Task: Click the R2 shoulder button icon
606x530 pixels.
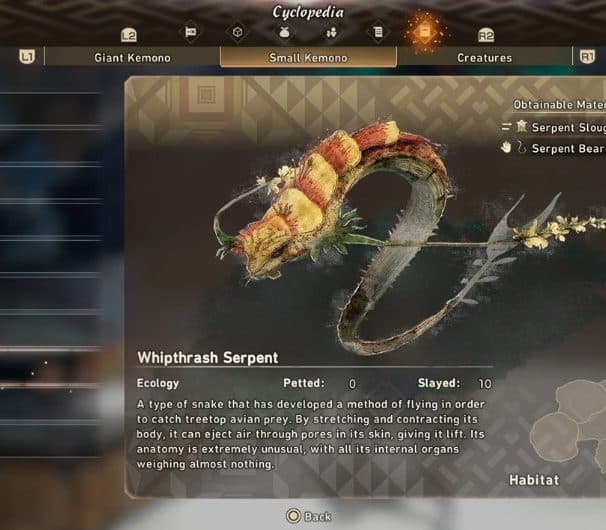Action: pos(486,35)
